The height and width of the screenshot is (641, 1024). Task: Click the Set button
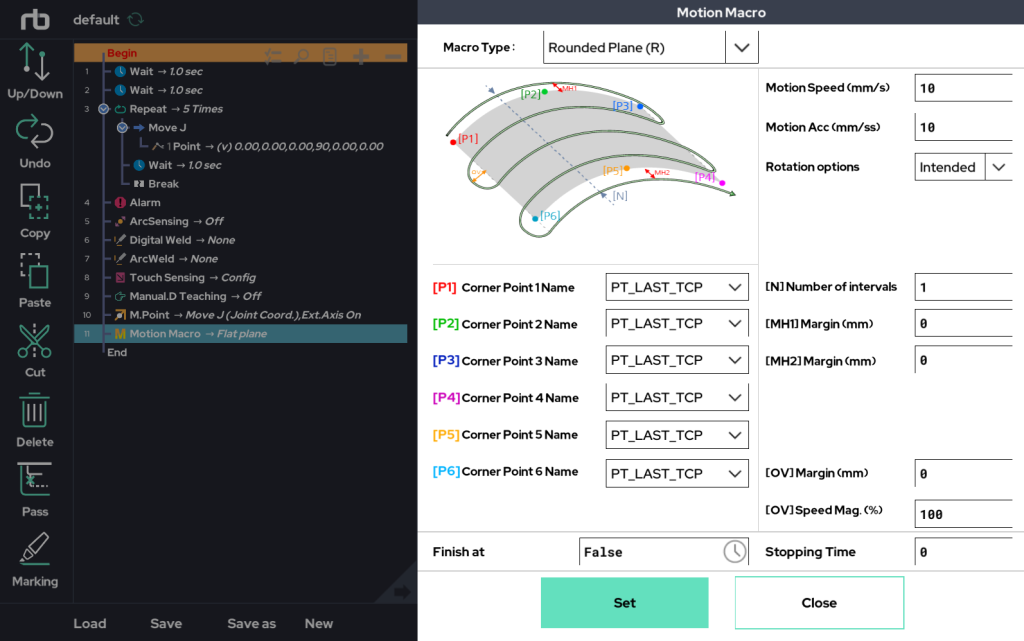tap(624, 602)
